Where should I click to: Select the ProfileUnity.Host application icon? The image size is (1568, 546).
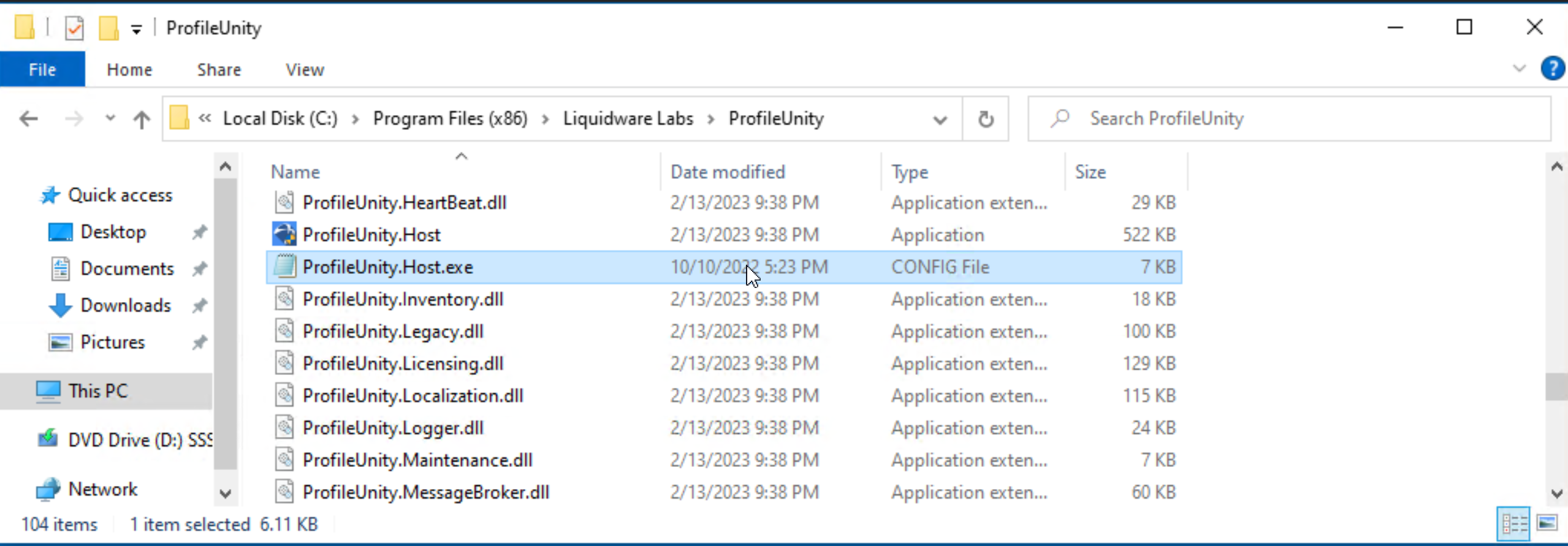[x=284, y=234]
